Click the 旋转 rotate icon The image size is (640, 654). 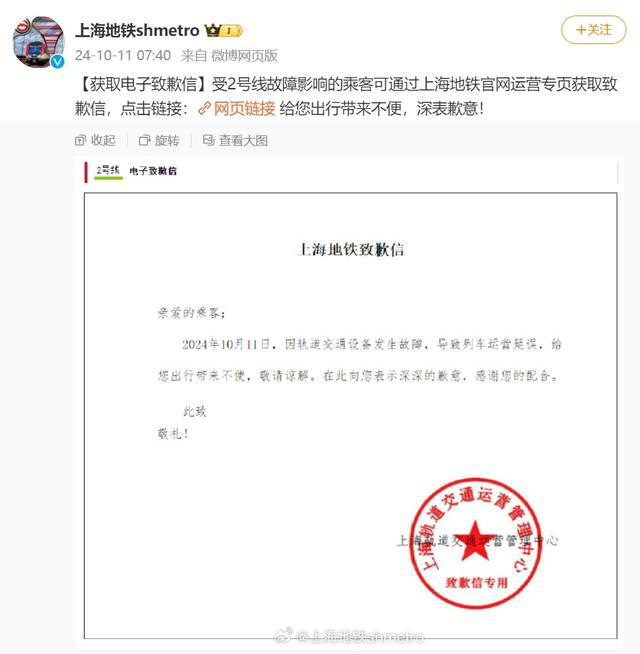point(144,141)
